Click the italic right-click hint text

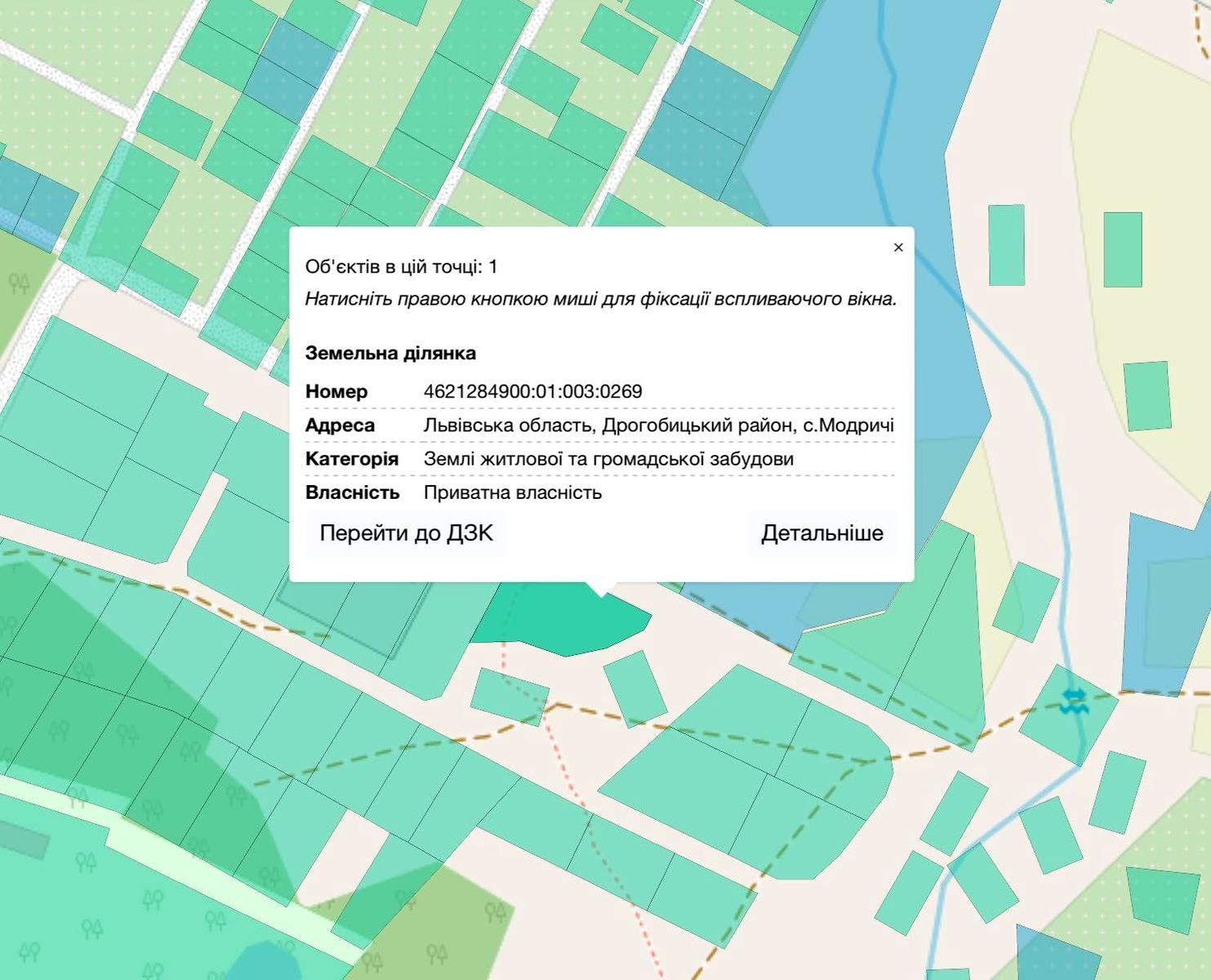(x=600, y=300)
